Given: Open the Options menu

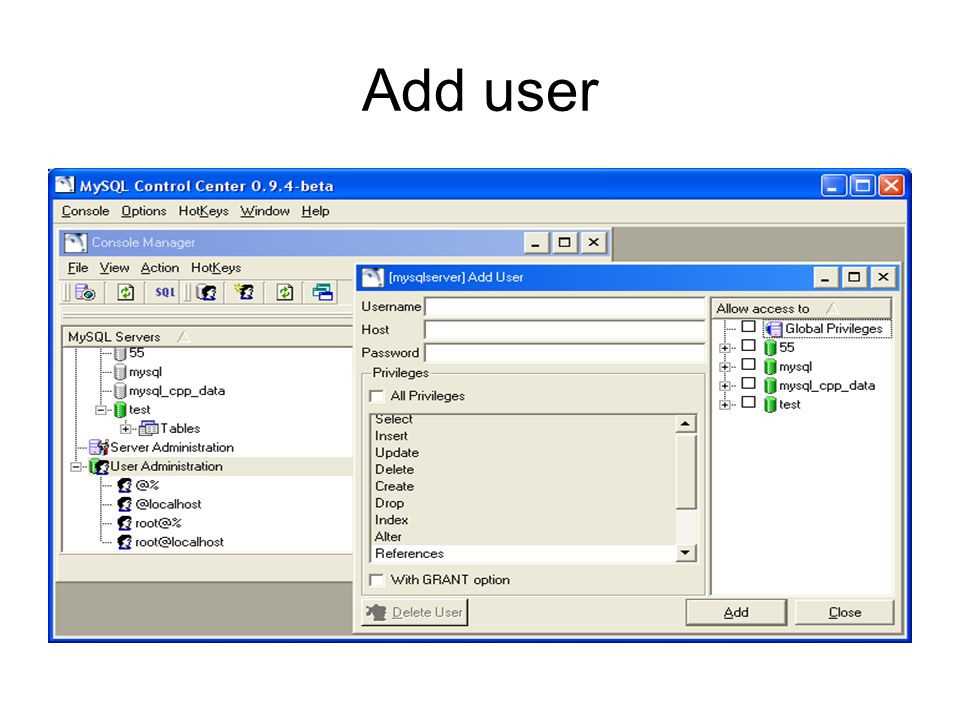Looking at the screenshot, I should coord(143,211).
